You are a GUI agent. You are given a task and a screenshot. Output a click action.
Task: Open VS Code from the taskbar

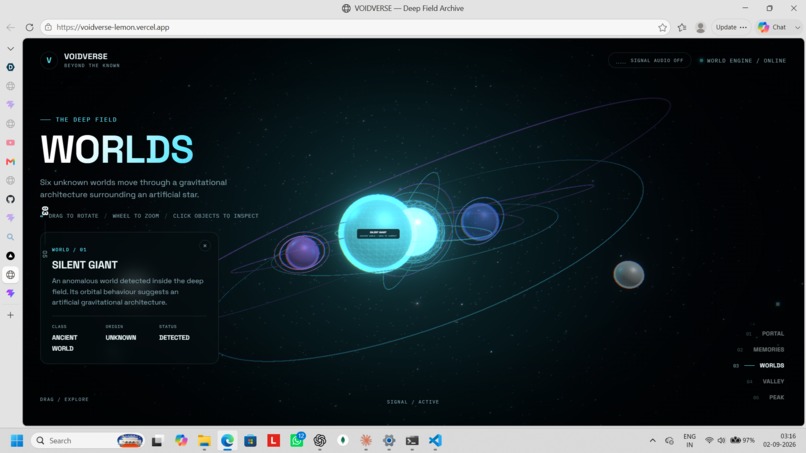pos(435,441)
